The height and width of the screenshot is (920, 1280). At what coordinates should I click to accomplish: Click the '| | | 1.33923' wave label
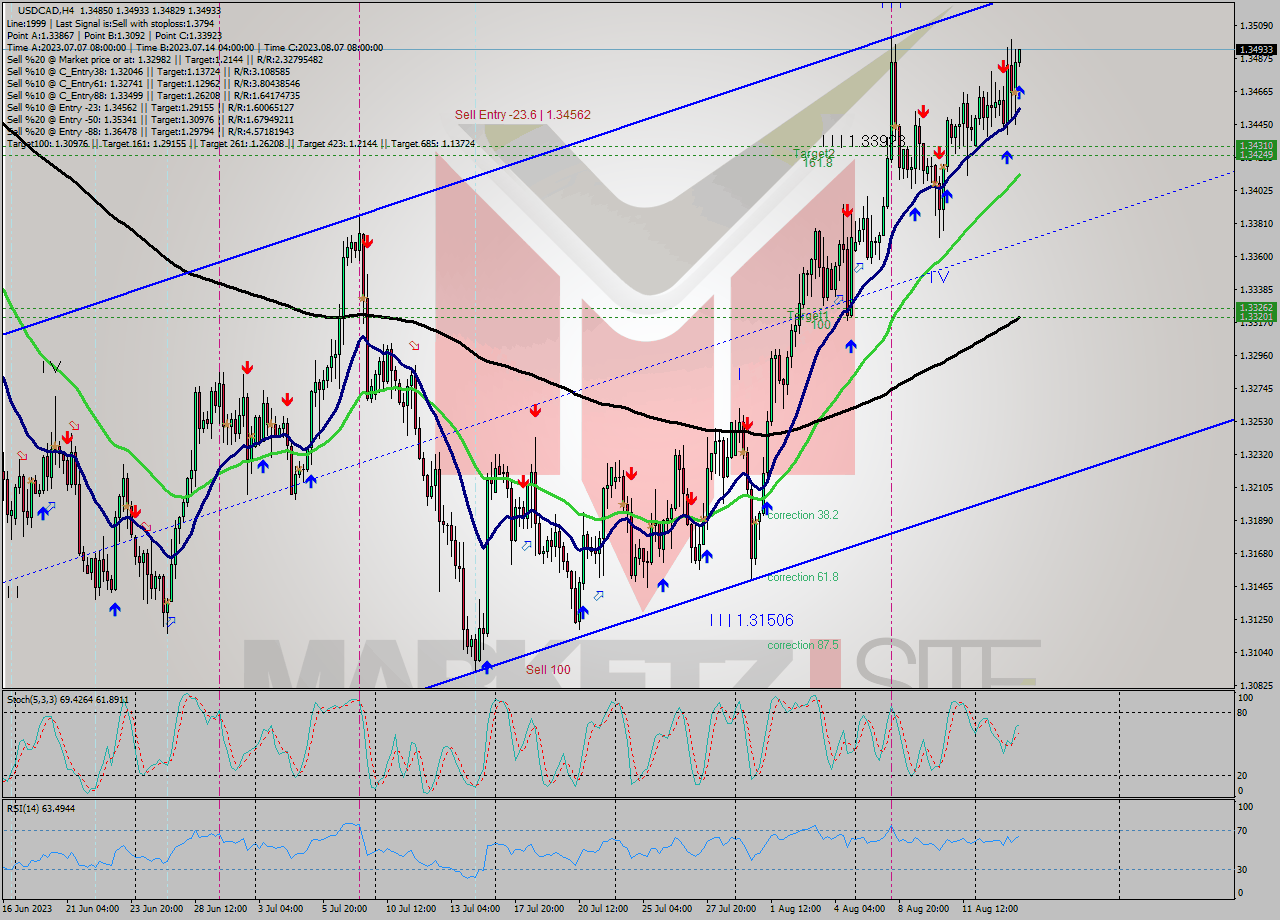pyautogui.click(x=864, y=141)
